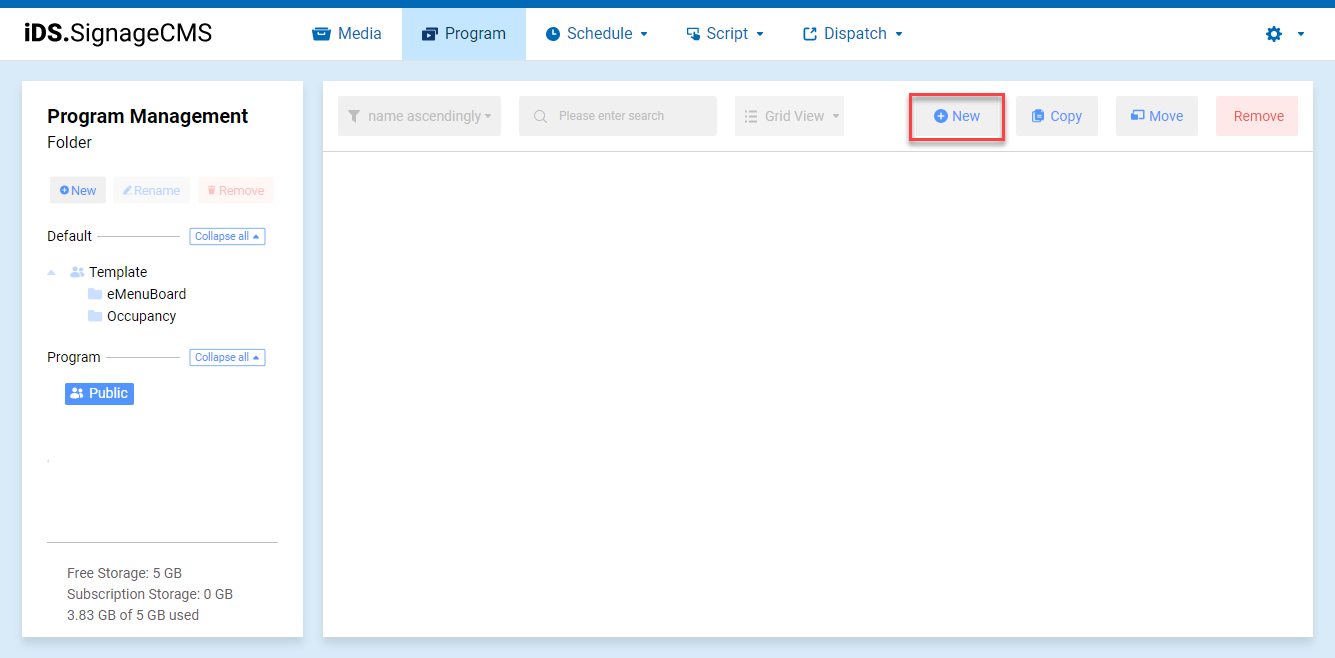Click the Copy button's pages icon

pos(1038,116)
